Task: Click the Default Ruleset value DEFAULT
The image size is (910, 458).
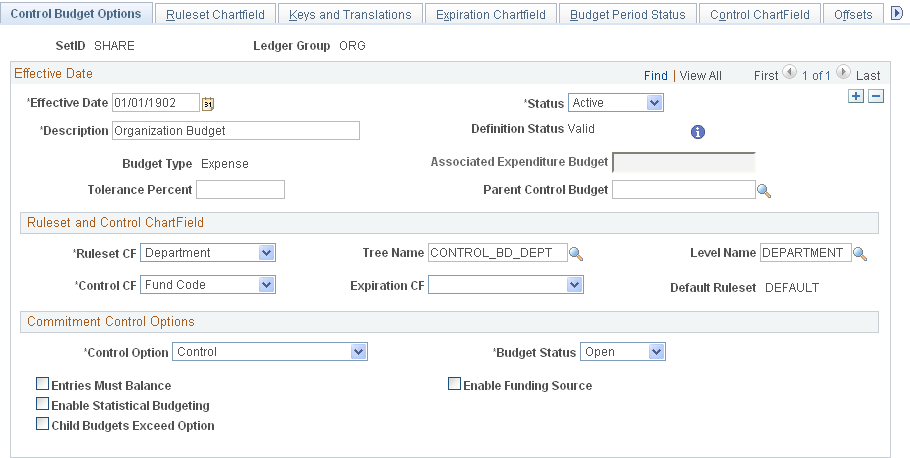Action: (x=792, y=287)
